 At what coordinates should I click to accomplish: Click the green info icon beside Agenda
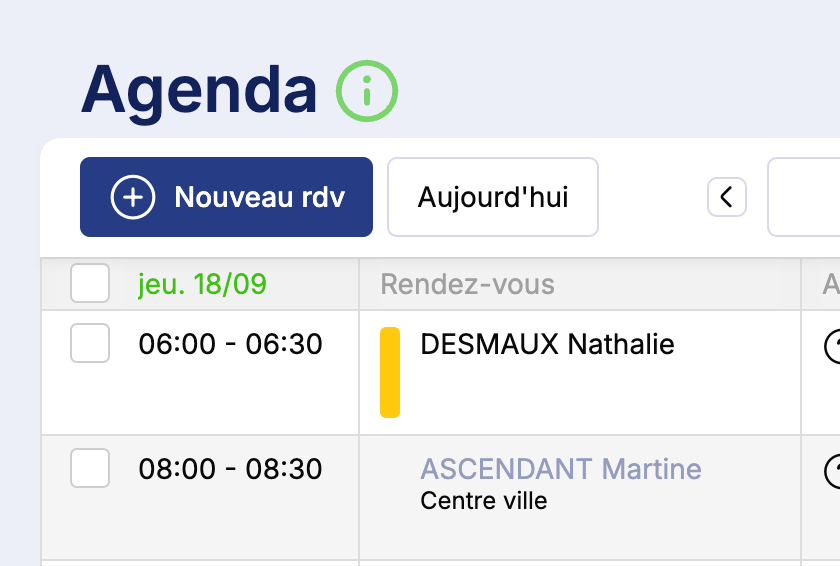coord(367,91)
